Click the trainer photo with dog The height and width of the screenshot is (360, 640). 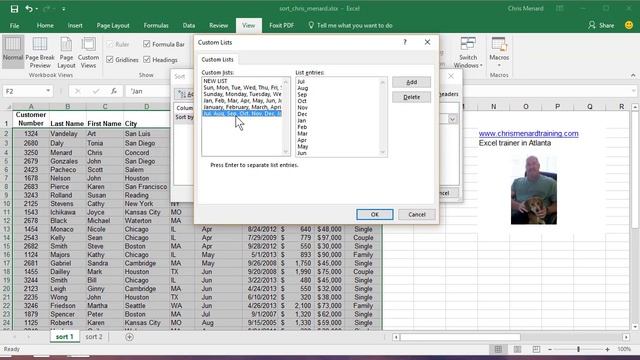pos(533,190)
